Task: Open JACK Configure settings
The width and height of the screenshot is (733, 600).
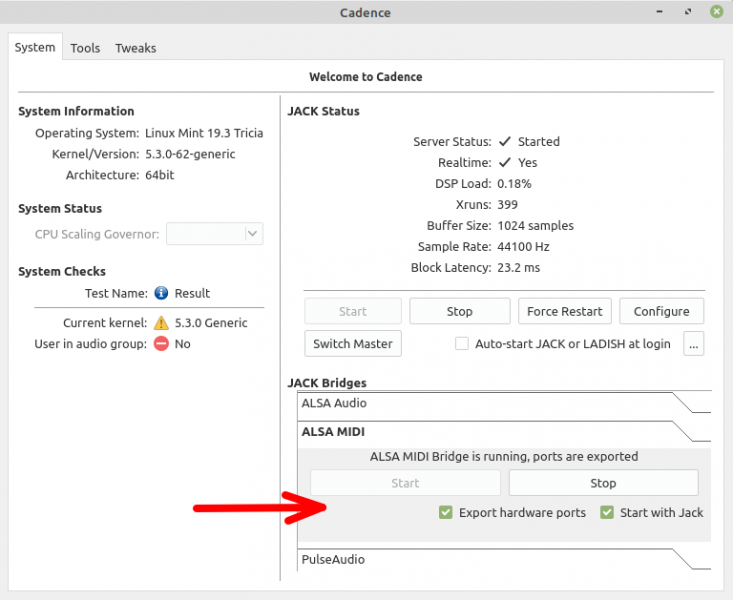Action: pos(661,311)
